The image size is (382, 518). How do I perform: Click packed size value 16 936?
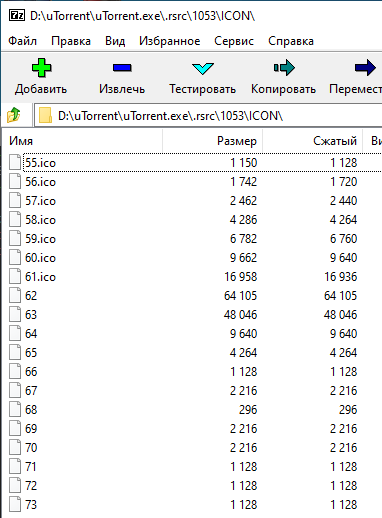tap(341, 277)
